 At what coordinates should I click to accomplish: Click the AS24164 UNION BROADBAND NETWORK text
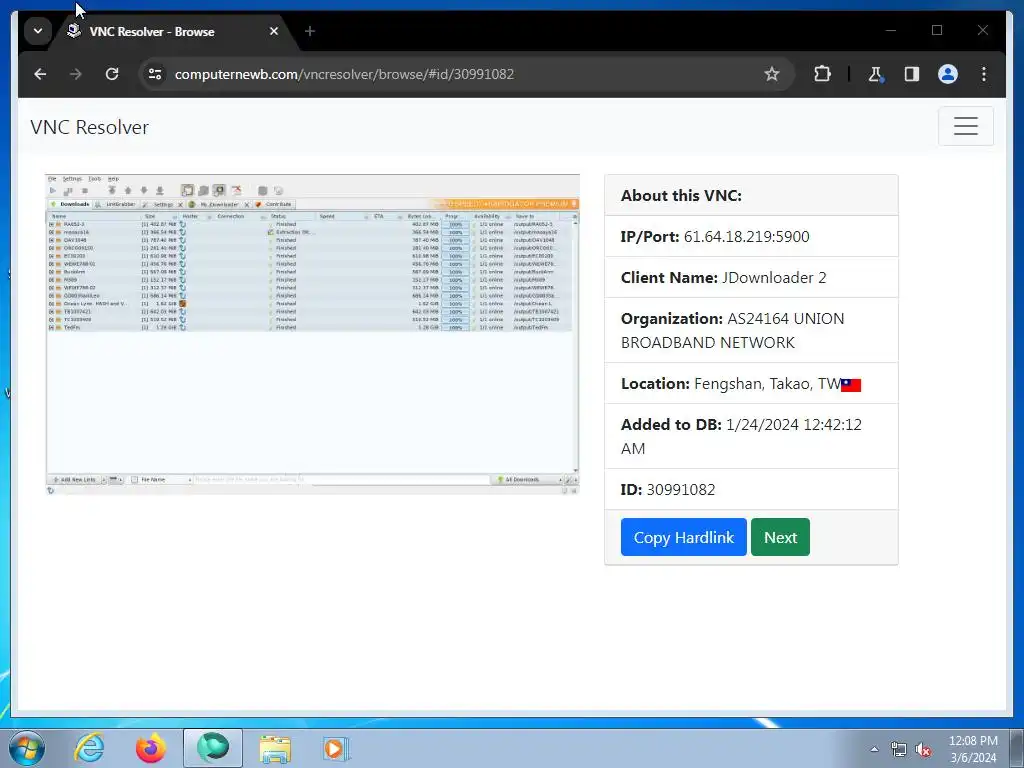[733, 330]
